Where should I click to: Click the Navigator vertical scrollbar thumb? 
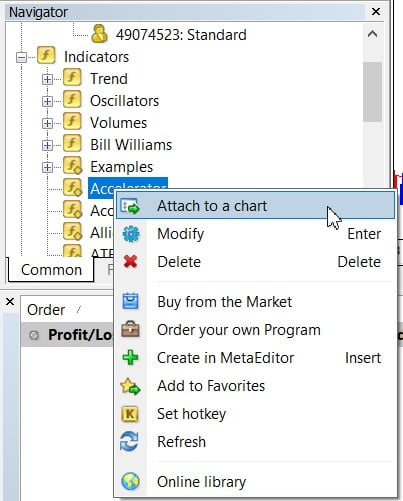(372, 92)
